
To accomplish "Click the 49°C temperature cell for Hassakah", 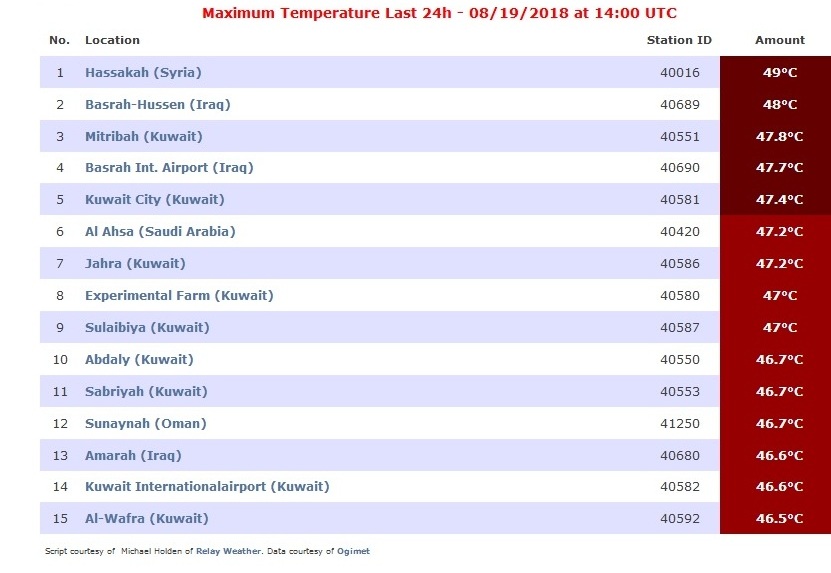I will pos(775,72).
